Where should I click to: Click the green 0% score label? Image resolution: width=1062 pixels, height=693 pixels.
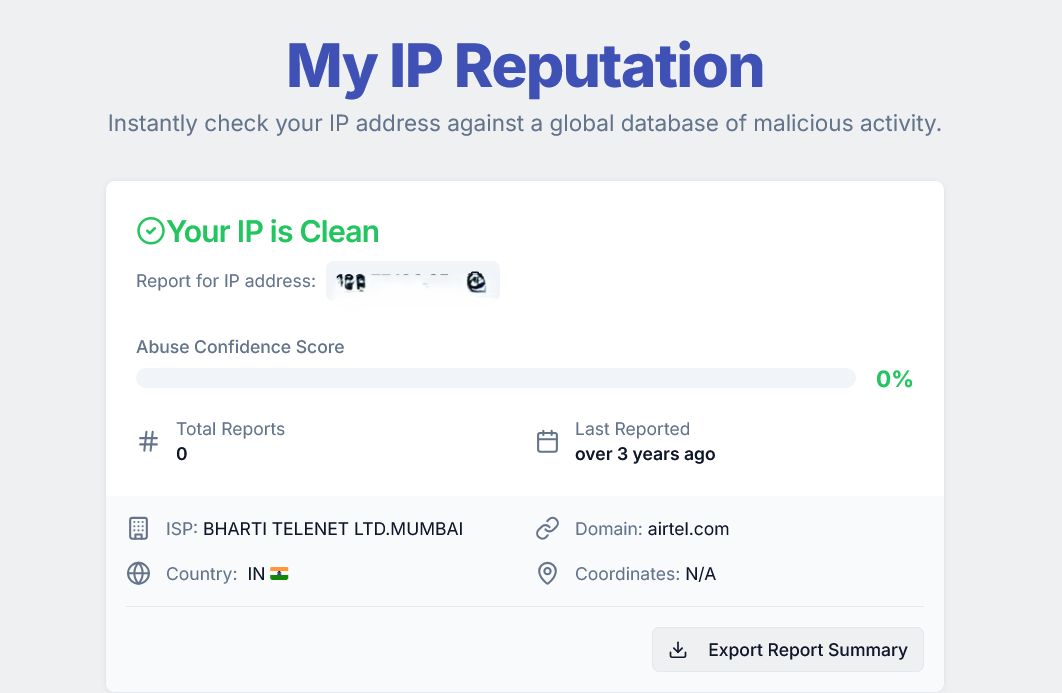893,378
